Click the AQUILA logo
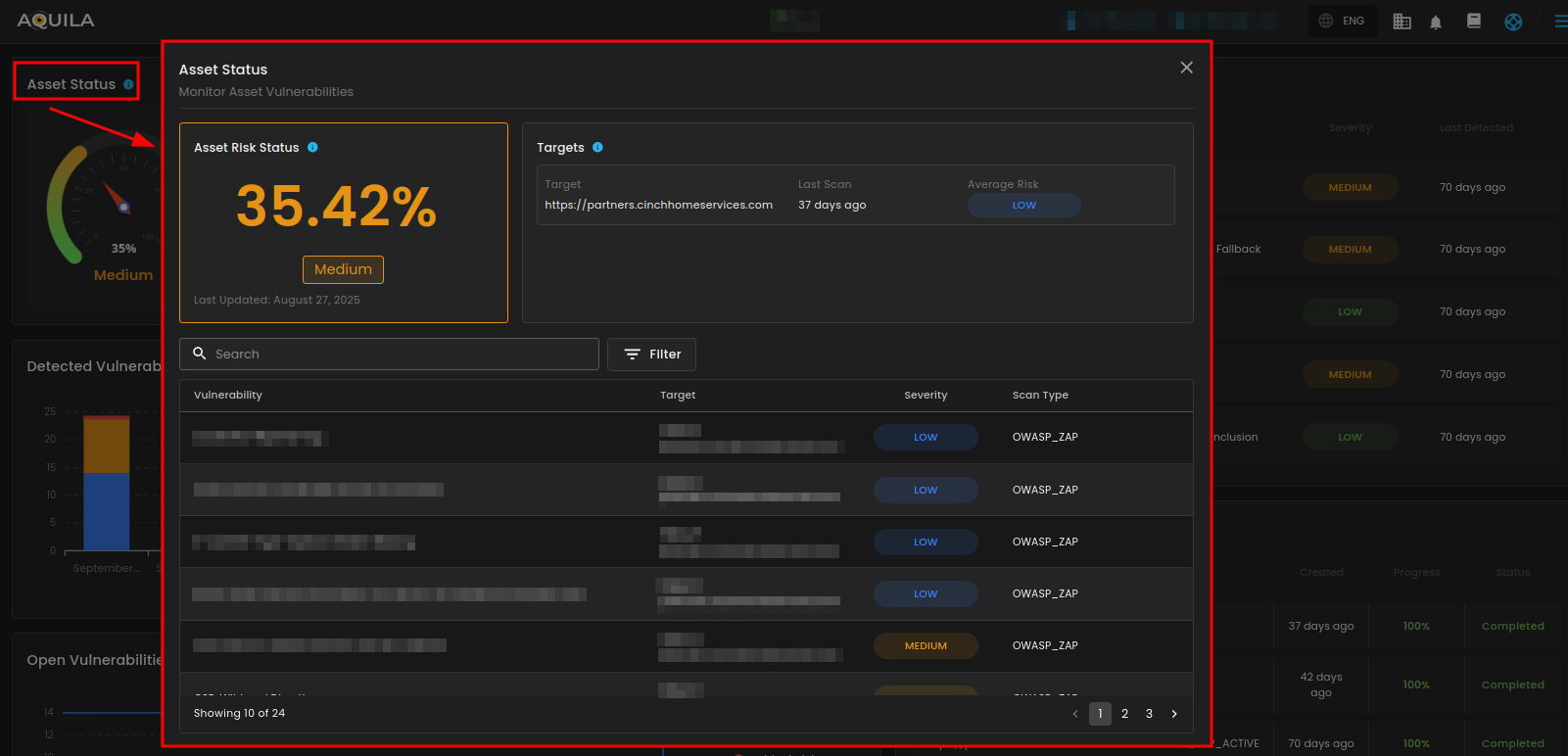The height and width of the screenshot is (756, 1568). click(56, 21)
